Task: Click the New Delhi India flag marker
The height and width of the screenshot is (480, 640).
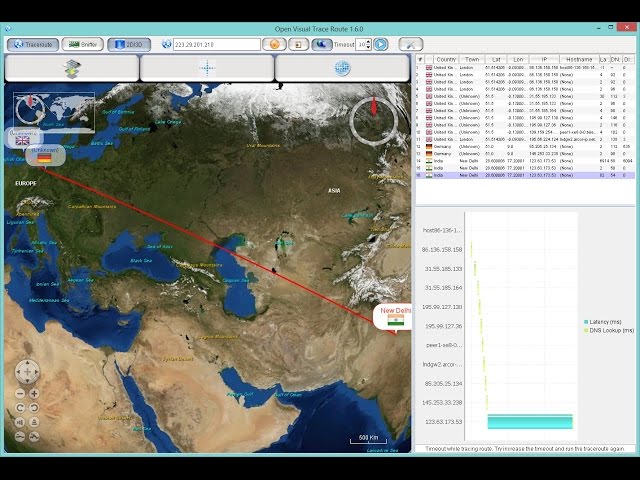Action: point(393,318)
